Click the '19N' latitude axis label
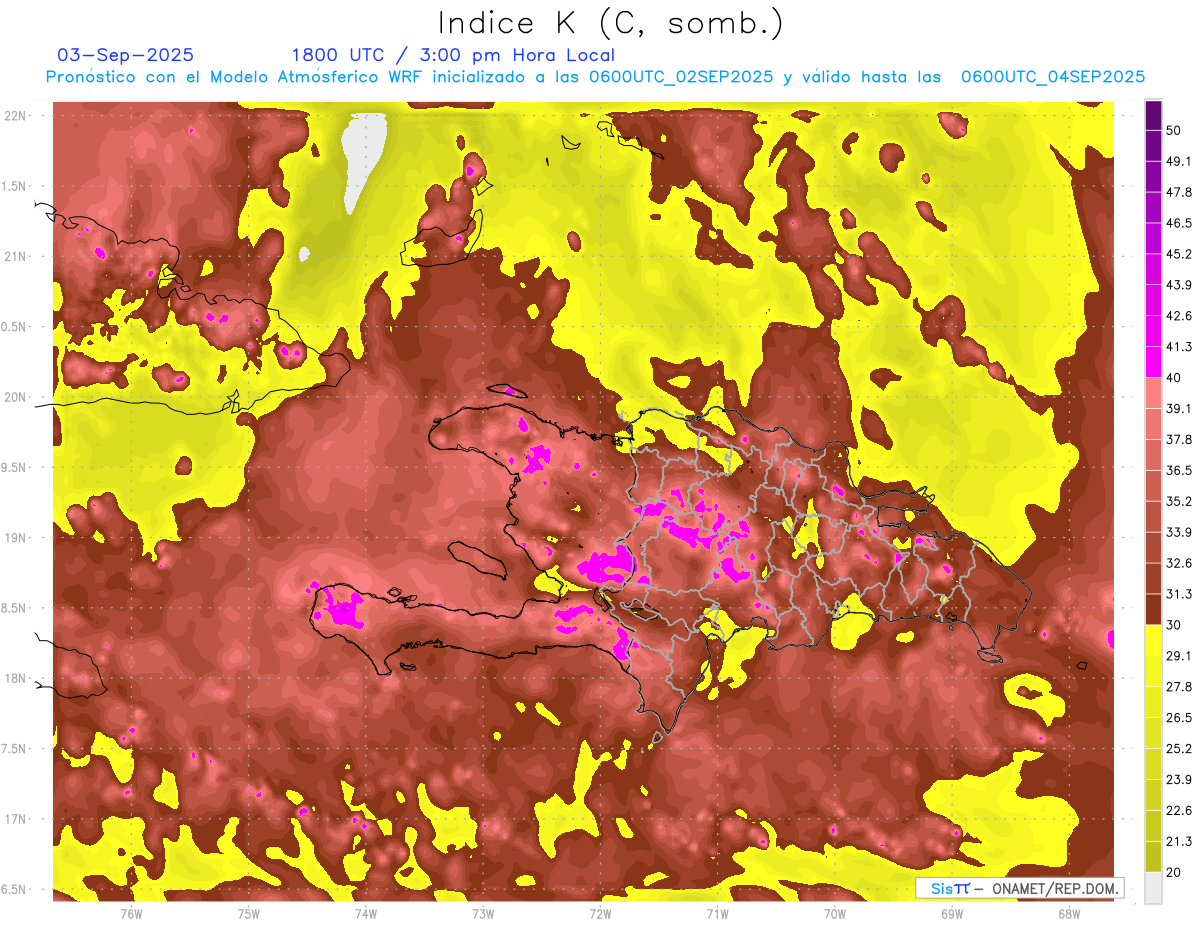This screenshot has width=1200, height=927. point(17,538)
